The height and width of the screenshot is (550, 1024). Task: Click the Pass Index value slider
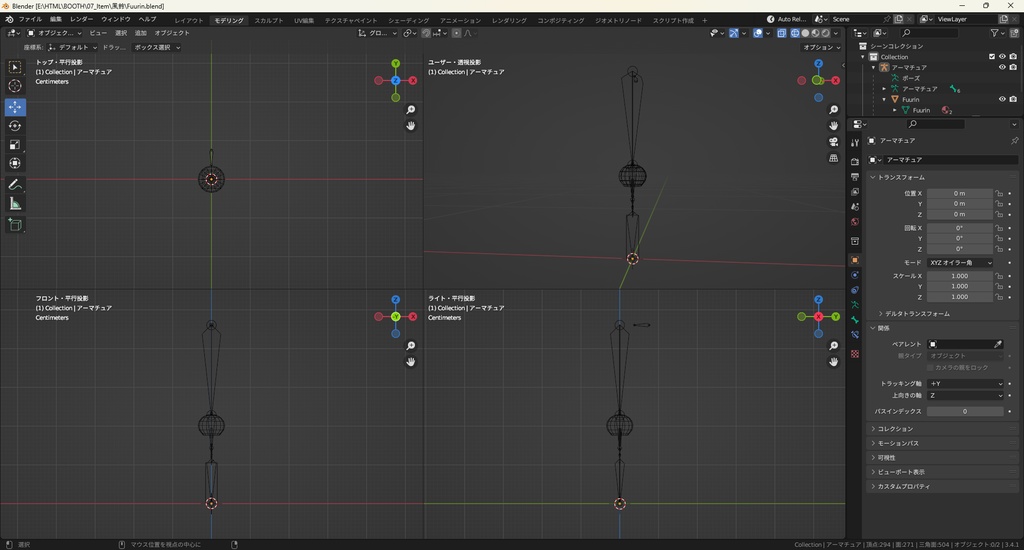click(x=965, y=411)
